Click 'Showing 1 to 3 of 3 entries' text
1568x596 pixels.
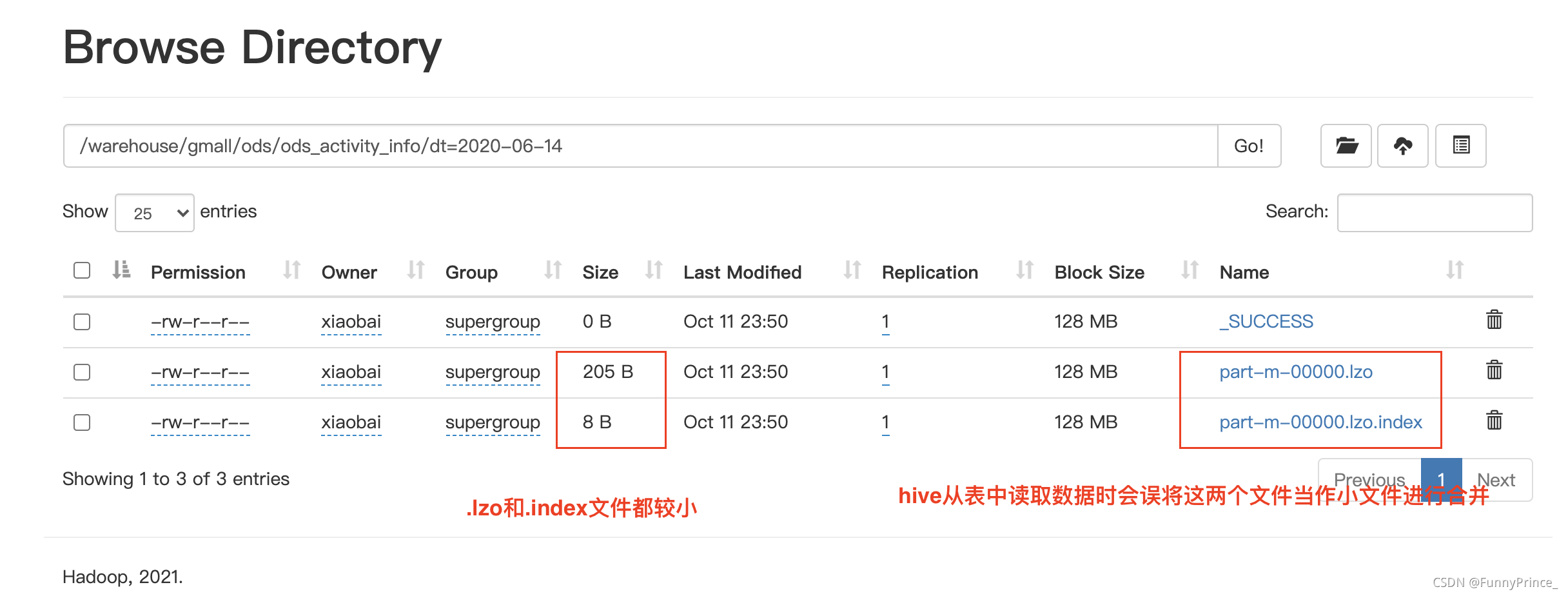(x=176, y=479)
